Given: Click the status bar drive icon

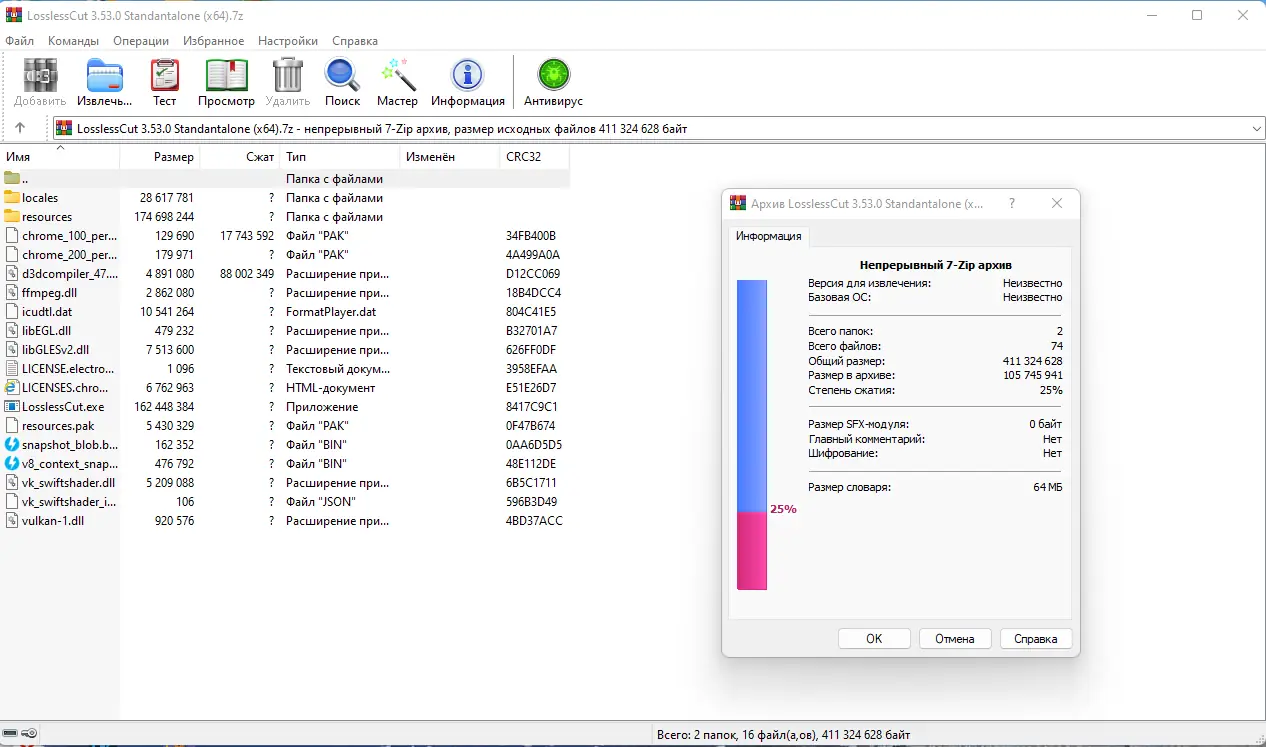Looking at the screenshot, I should (x=10, y=734).
